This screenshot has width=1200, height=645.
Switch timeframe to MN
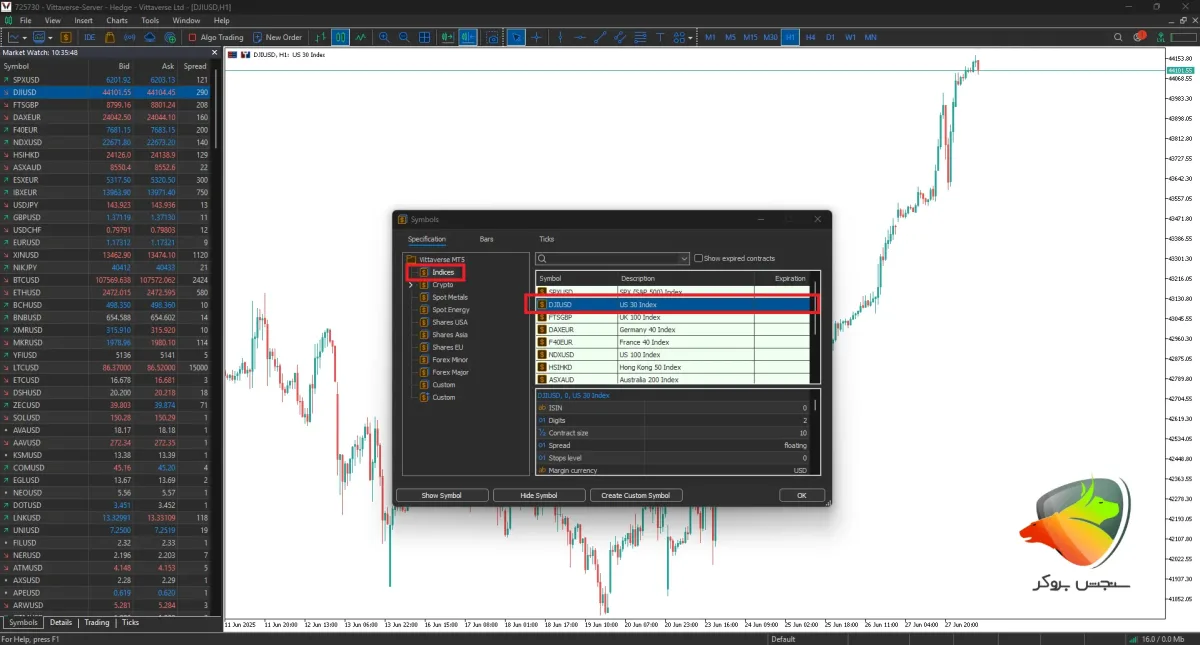click(870, 37)
